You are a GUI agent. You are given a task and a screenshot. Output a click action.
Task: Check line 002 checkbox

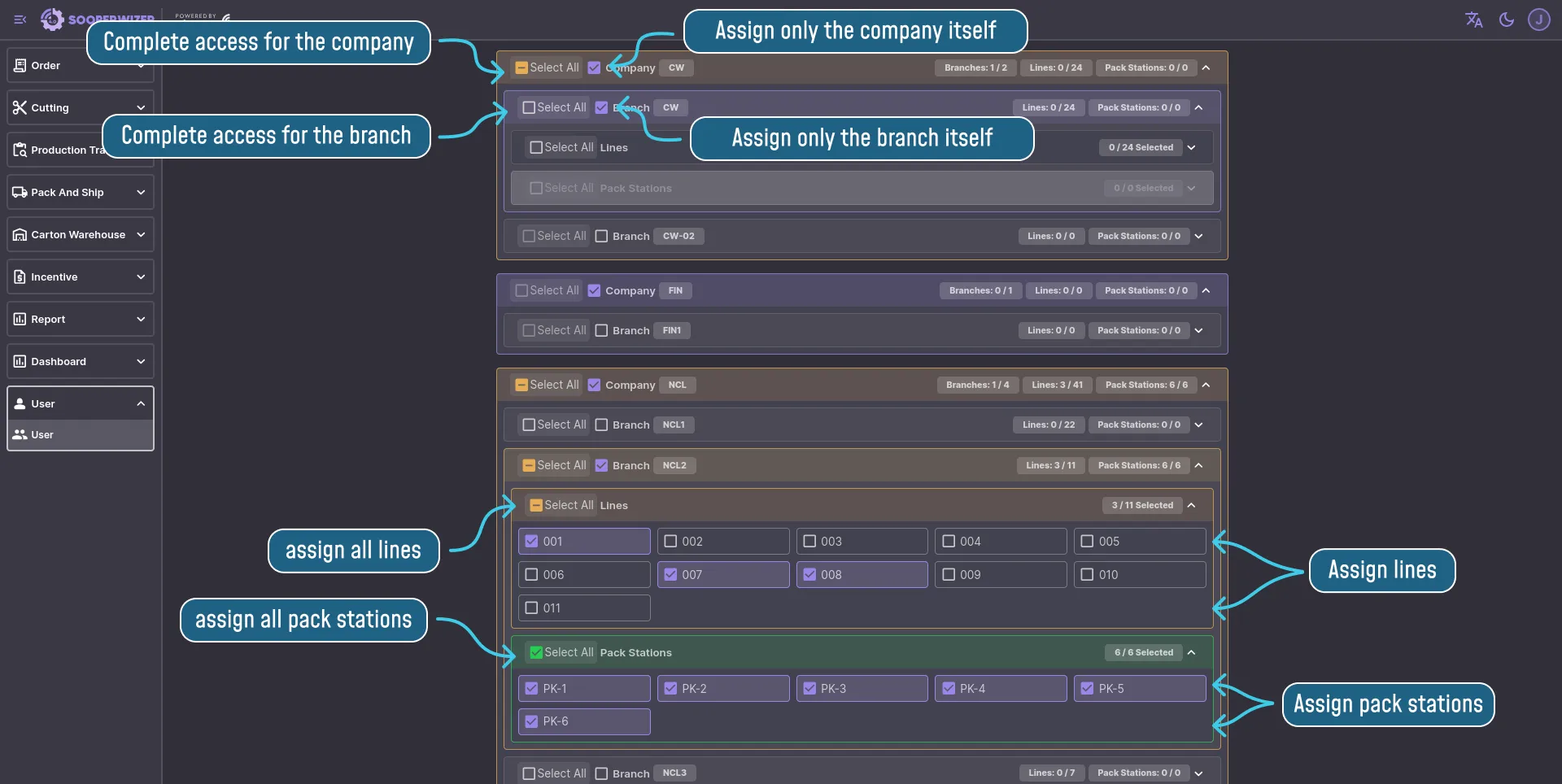pos(671,542)
